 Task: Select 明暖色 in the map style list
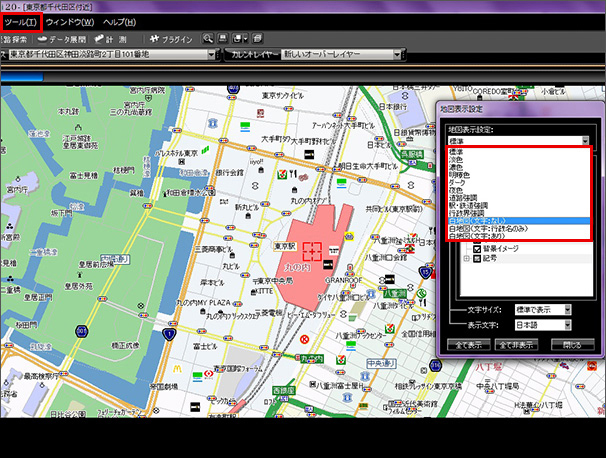[518, 175]
